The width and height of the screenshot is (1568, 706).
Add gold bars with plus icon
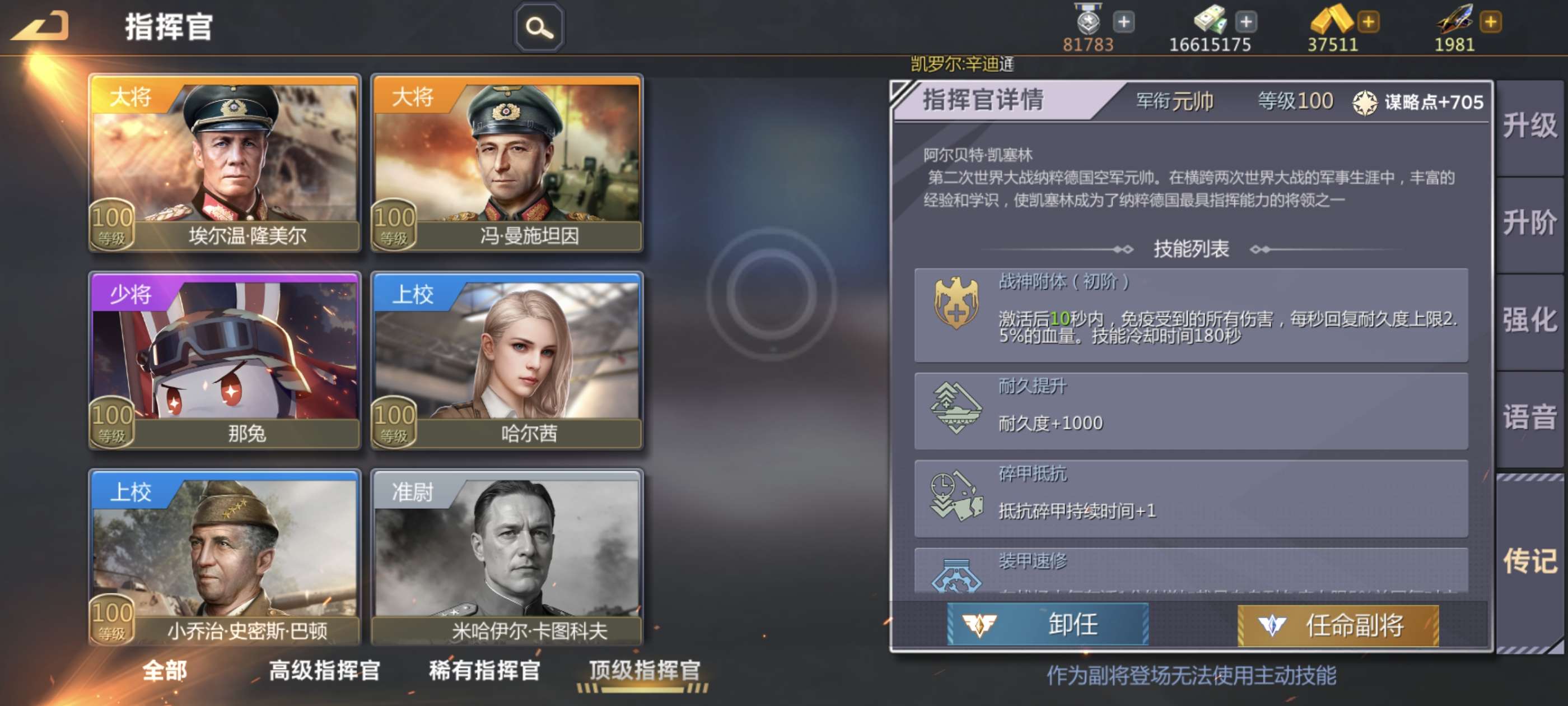tap(1368, 22)
